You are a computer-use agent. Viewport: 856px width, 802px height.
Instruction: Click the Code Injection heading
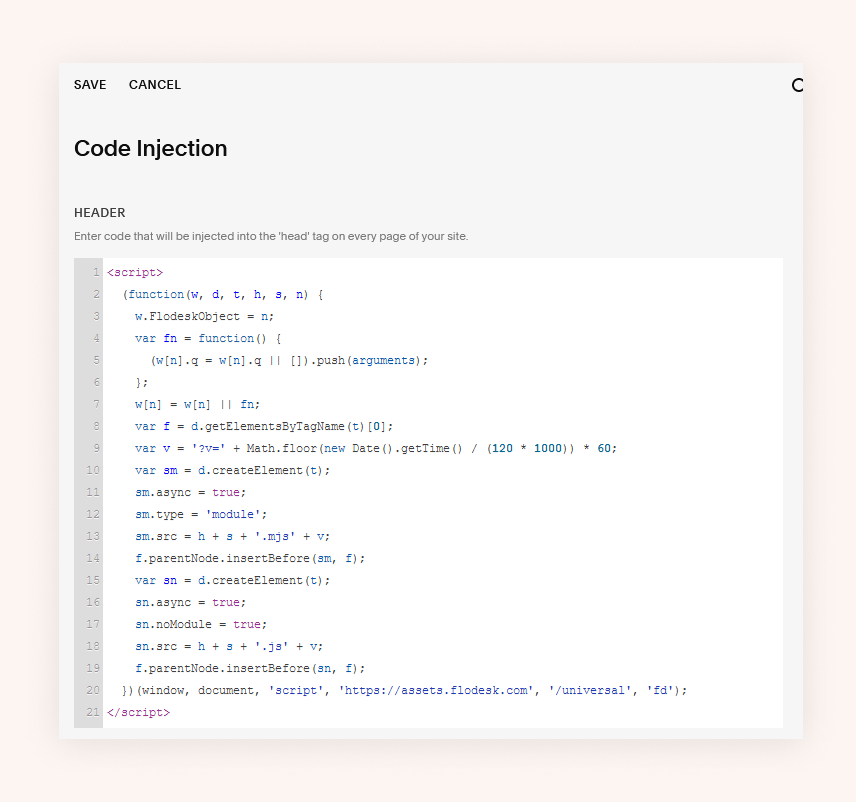pos(151,149)
